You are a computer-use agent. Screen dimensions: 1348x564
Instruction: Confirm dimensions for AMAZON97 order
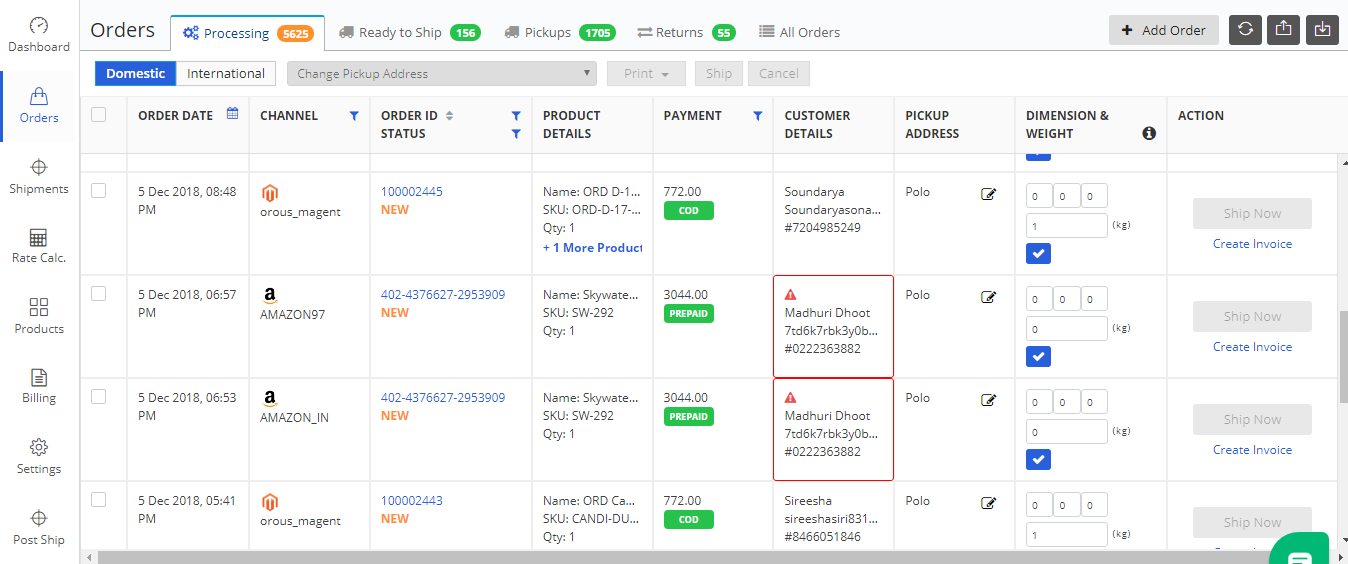[x=1038, y=357]
